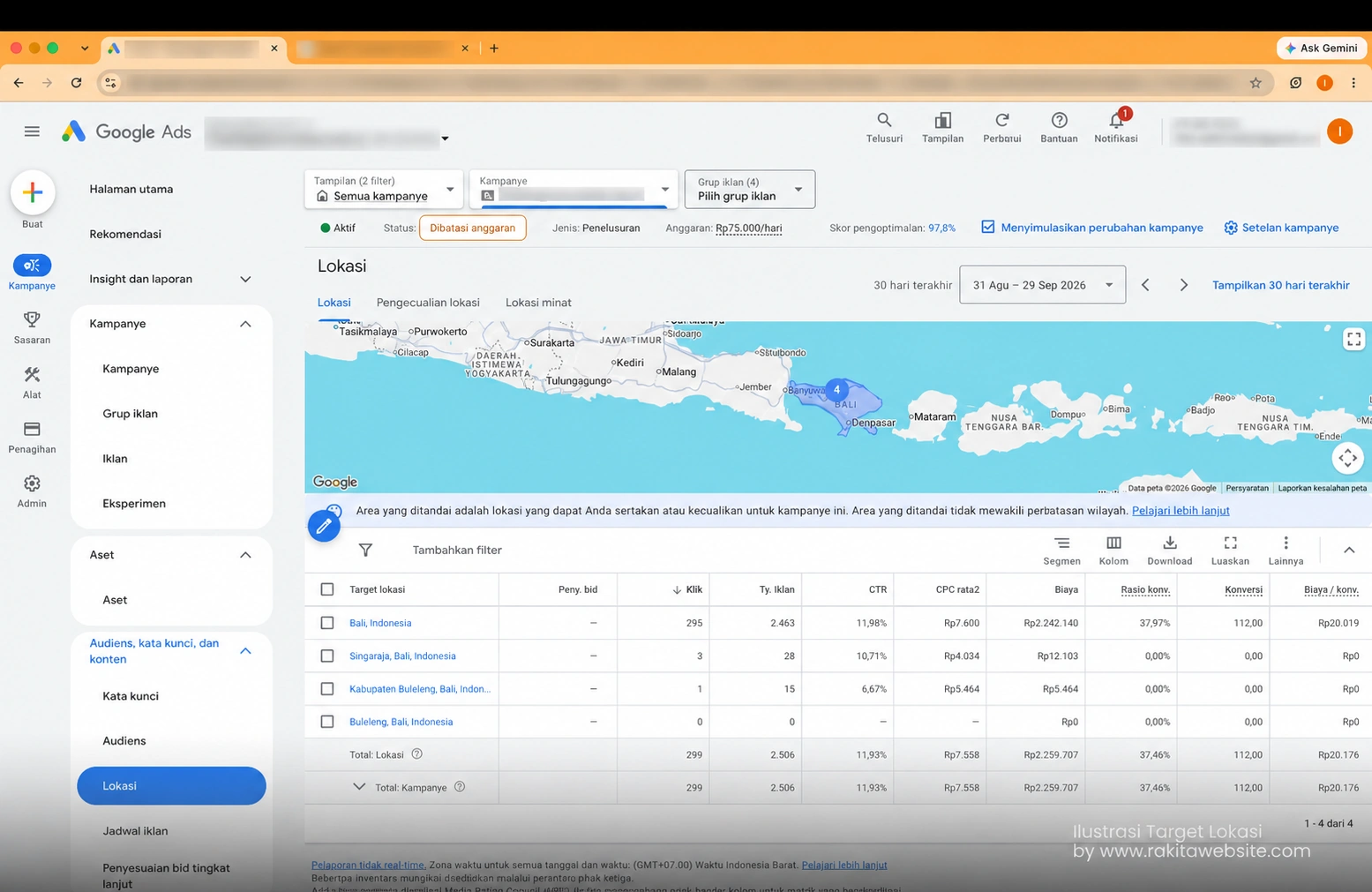Screen dimensions: 1372x892
Task: Open the Telusuri search icon
Action: tap(883, 120)
